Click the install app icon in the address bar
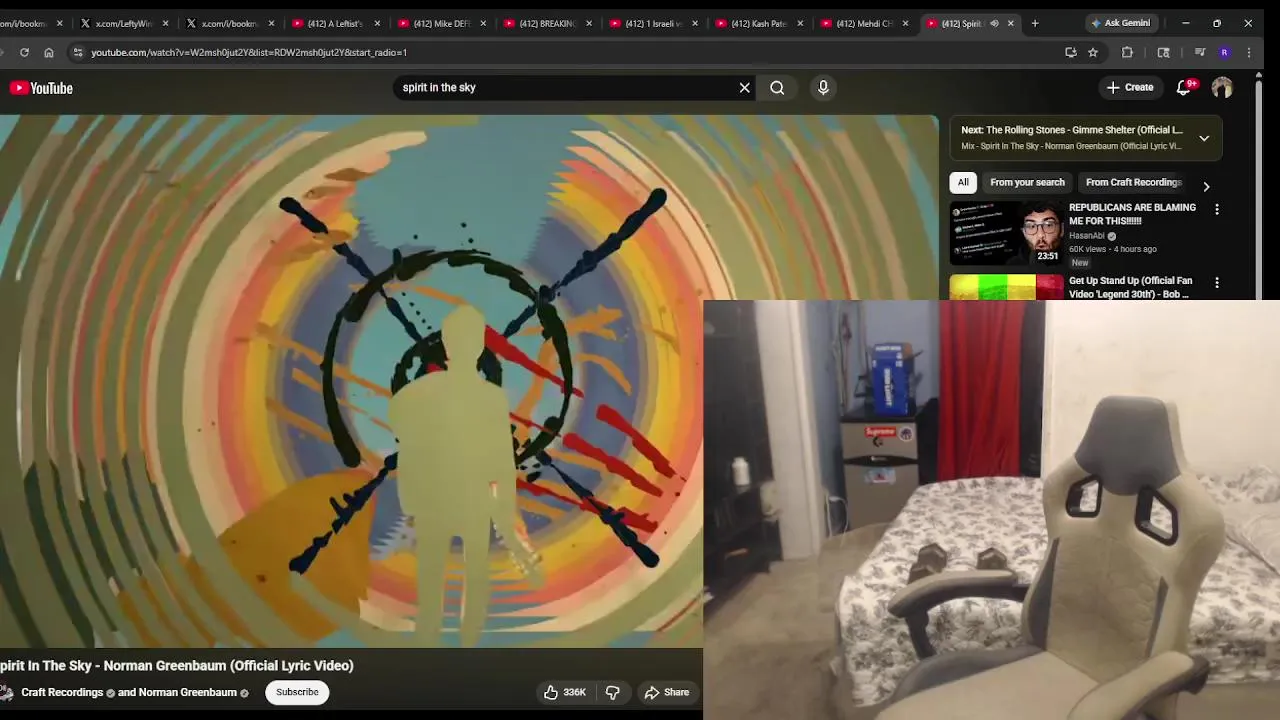 pos(1071,52)
